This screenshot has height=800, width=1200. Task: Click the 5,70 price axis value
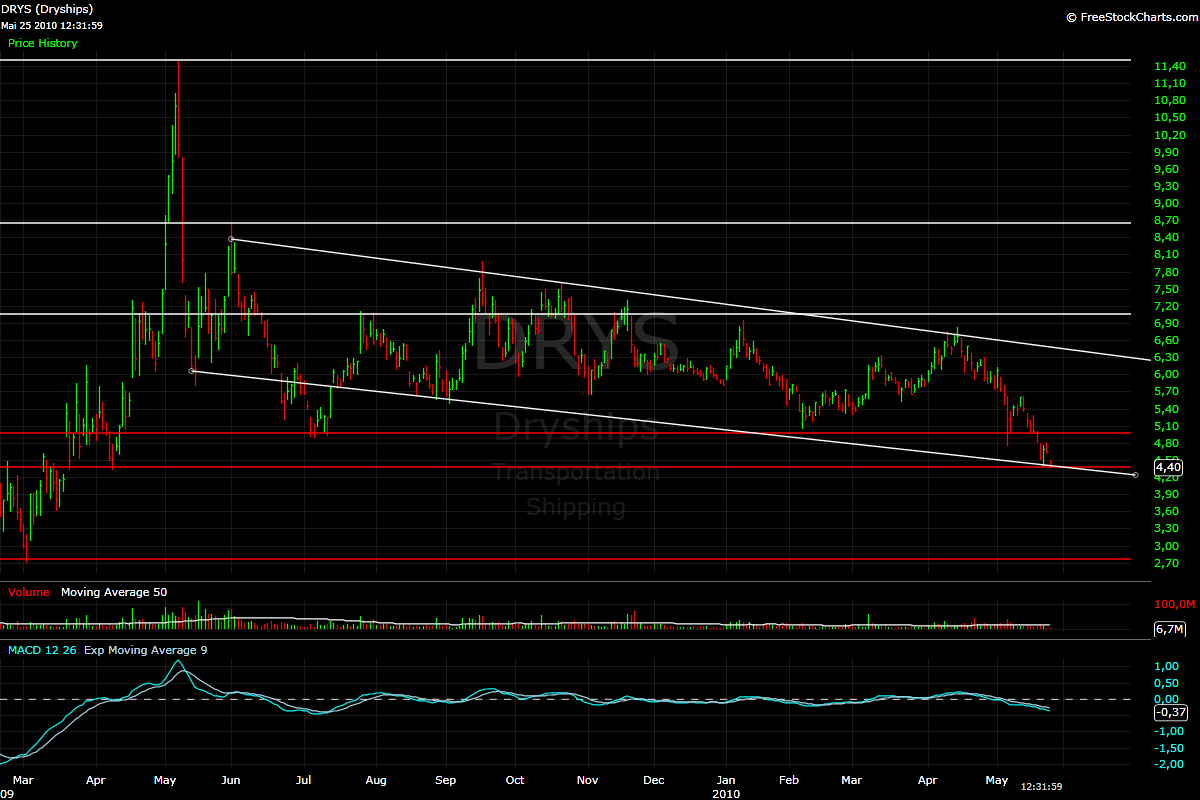click(1166, 392)
